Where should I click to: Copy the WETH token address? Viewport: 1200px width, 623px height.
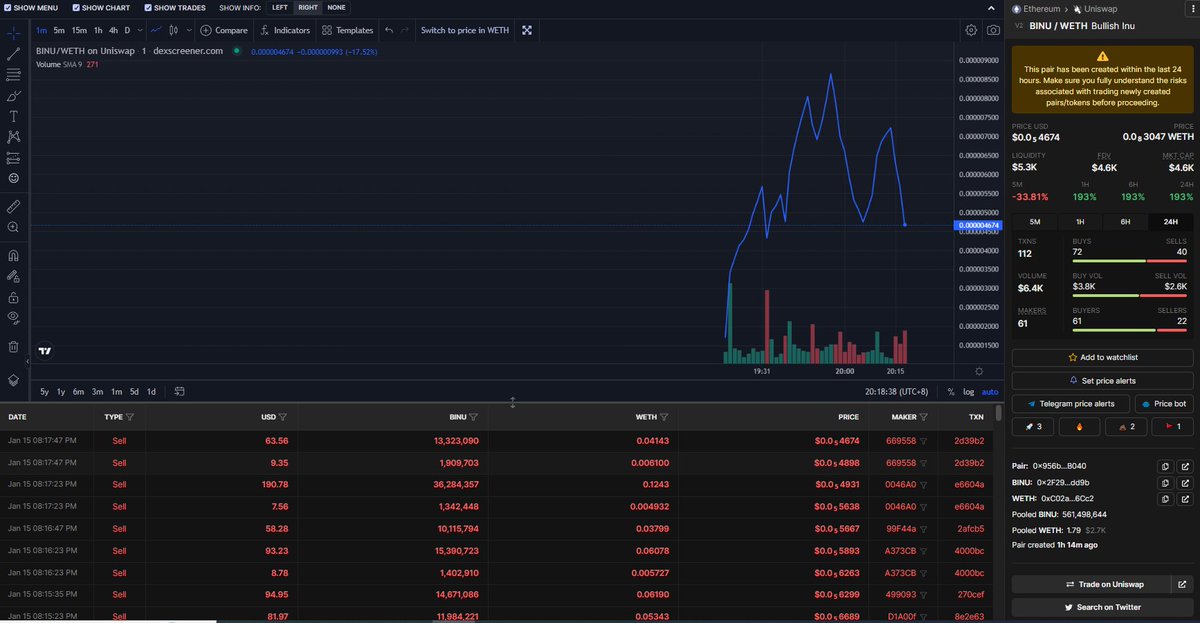pyautogui.click(x=1165, y=498)
